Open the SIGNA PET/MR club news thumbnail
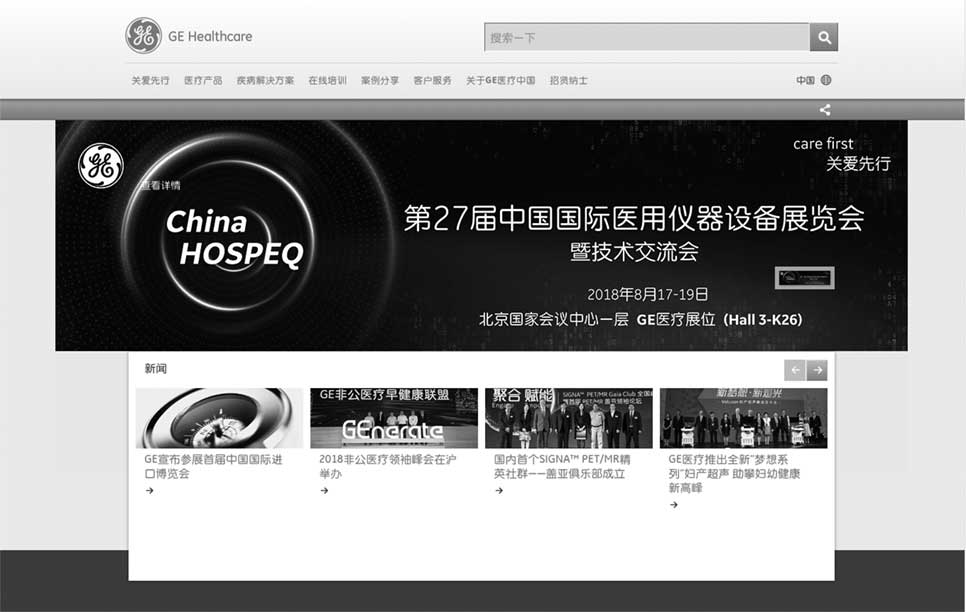The height and width of the screenshot is (612, 966). (569, 418)
